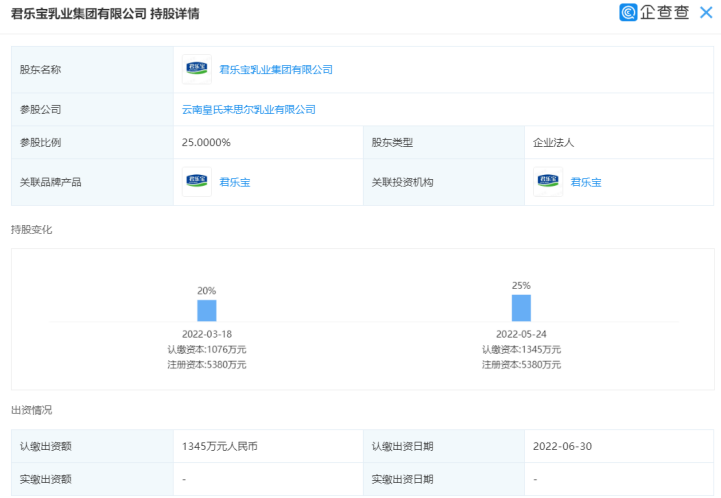Click the 企查查 logo at top right
The image size is (721, 498).
tap(654, 13)
